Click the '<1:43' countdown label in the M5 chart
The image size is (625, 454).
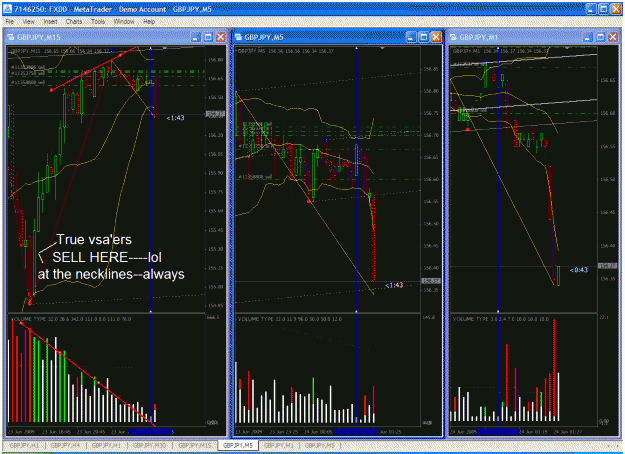[x=394, y=285]
